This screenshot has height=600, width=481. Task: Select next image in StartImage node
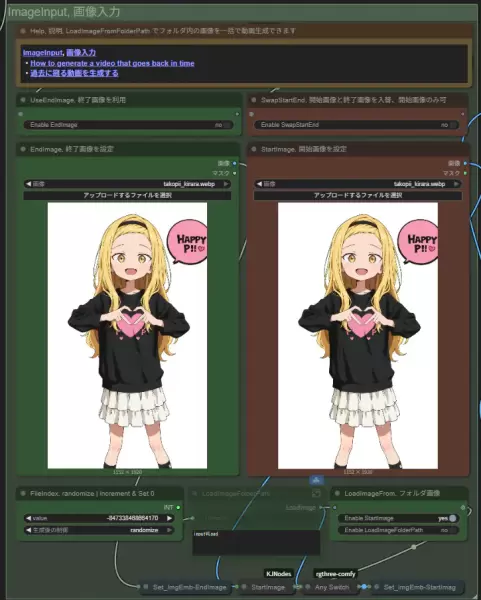click(x=457, y=184)
